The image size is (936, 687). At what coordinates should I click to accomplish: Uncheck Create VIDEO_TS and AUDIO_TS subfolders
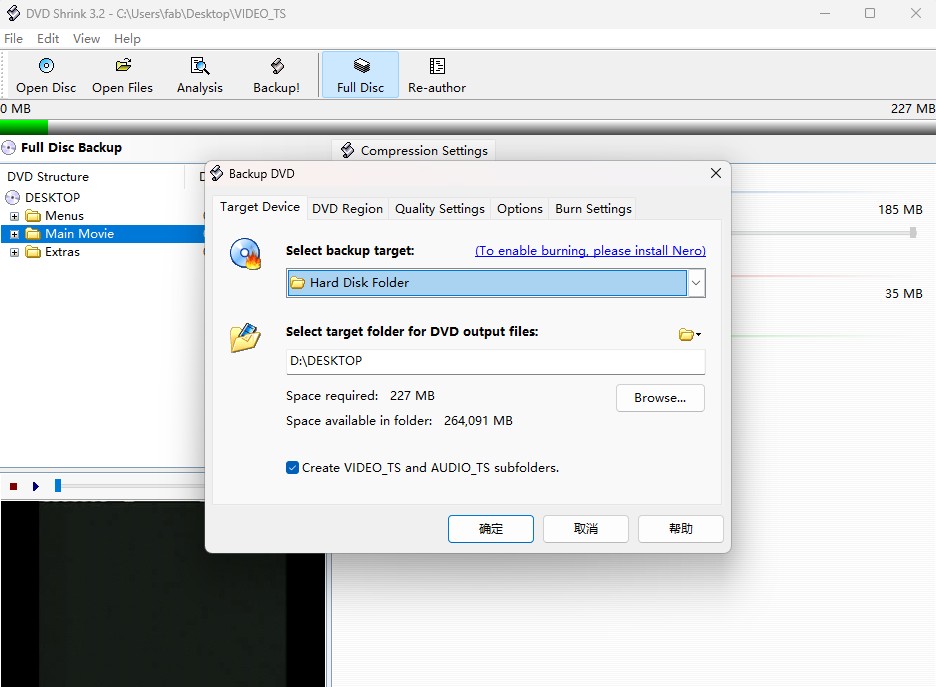click(x=292, y=467)
